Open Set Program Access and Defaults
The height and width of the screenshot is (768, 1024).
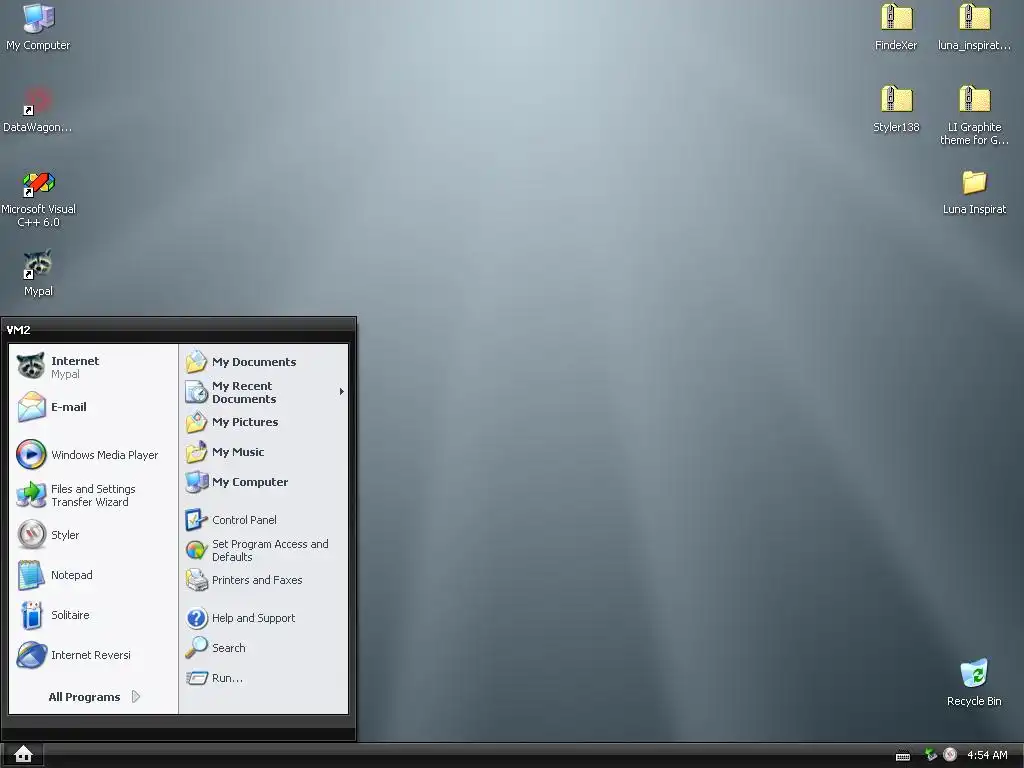[264, 550]
